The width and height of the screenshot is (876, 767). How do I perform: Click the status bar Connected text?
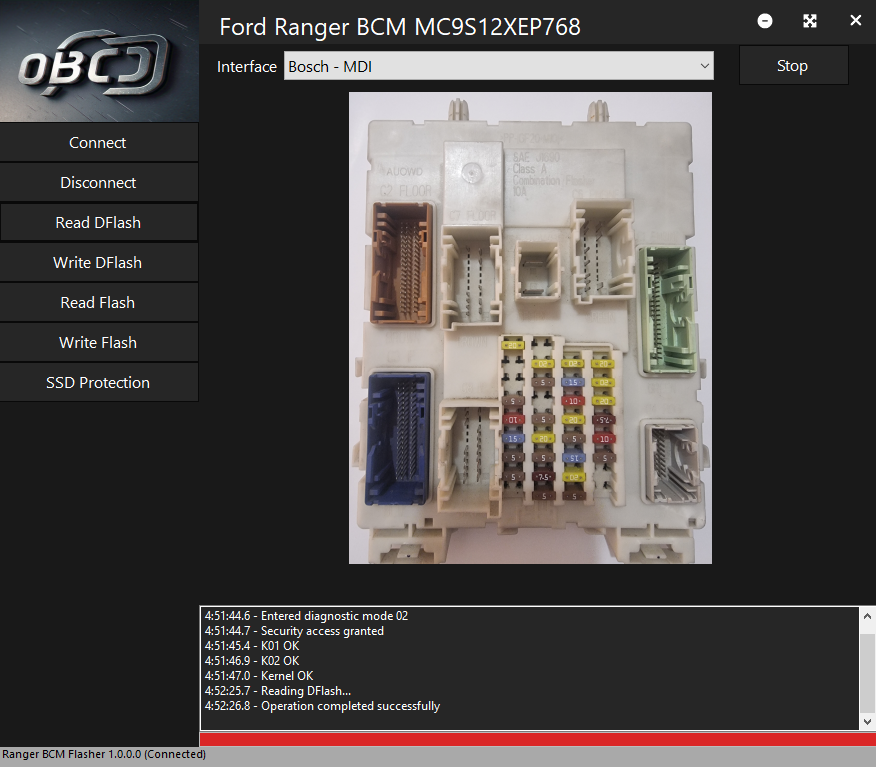(175, 754)
